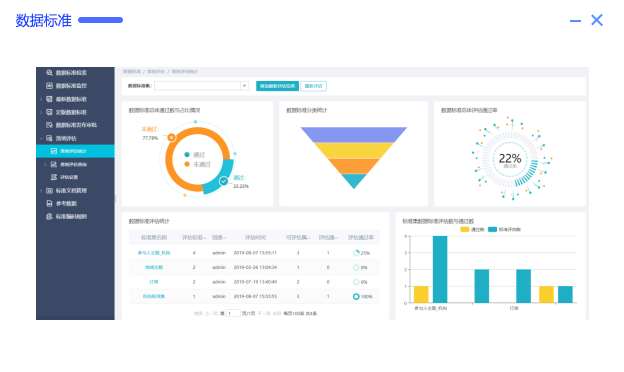This screenshot has height=372, width=624.
Task: Click the 参考数据 document icon in the sidebar
Action: pos(49,203)
